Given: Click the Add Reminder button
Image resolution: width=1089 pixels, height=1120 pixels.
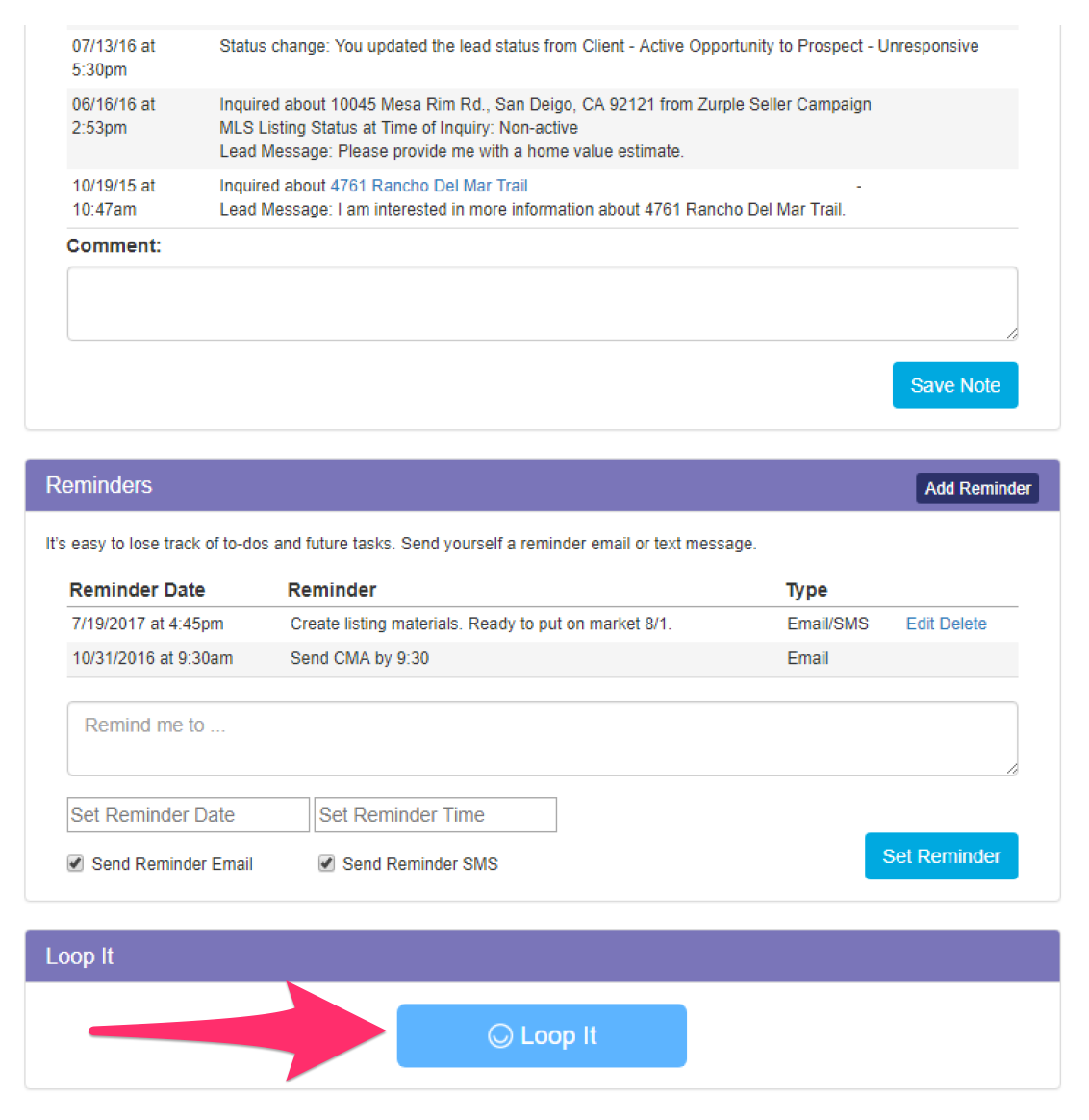Looking at the screenshot, I should click(977, 488).
